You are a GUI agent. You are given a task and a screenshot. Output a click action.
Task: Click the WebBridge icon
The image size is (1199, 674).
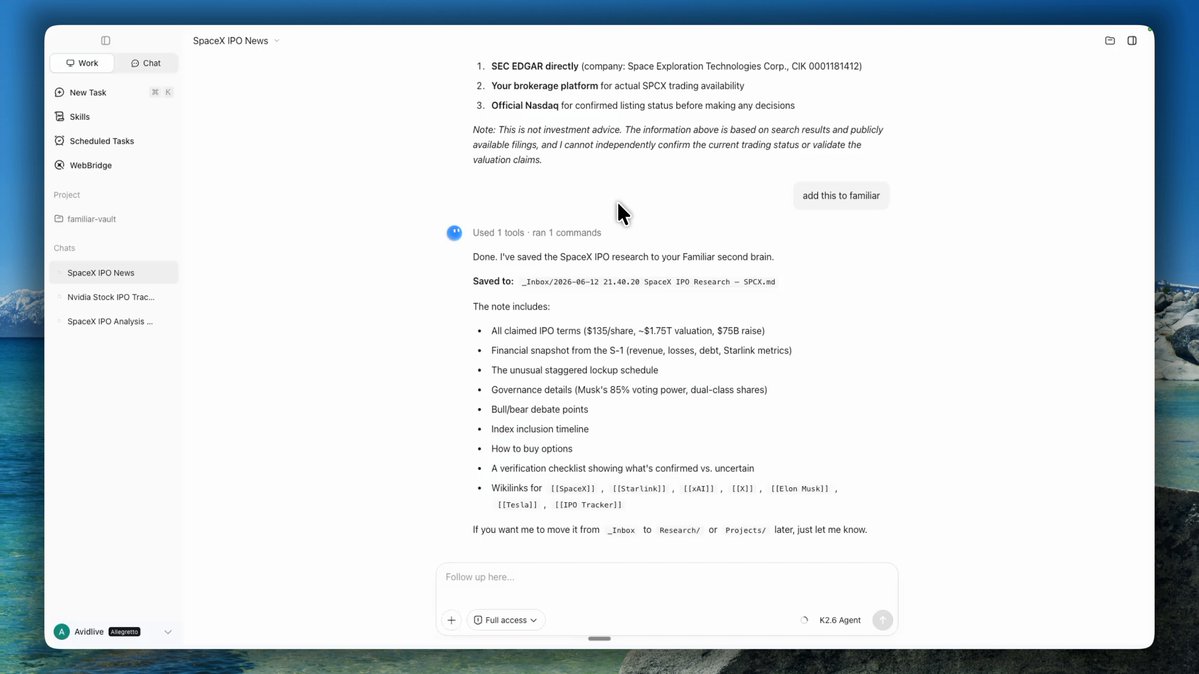click(x=60, y=165)
